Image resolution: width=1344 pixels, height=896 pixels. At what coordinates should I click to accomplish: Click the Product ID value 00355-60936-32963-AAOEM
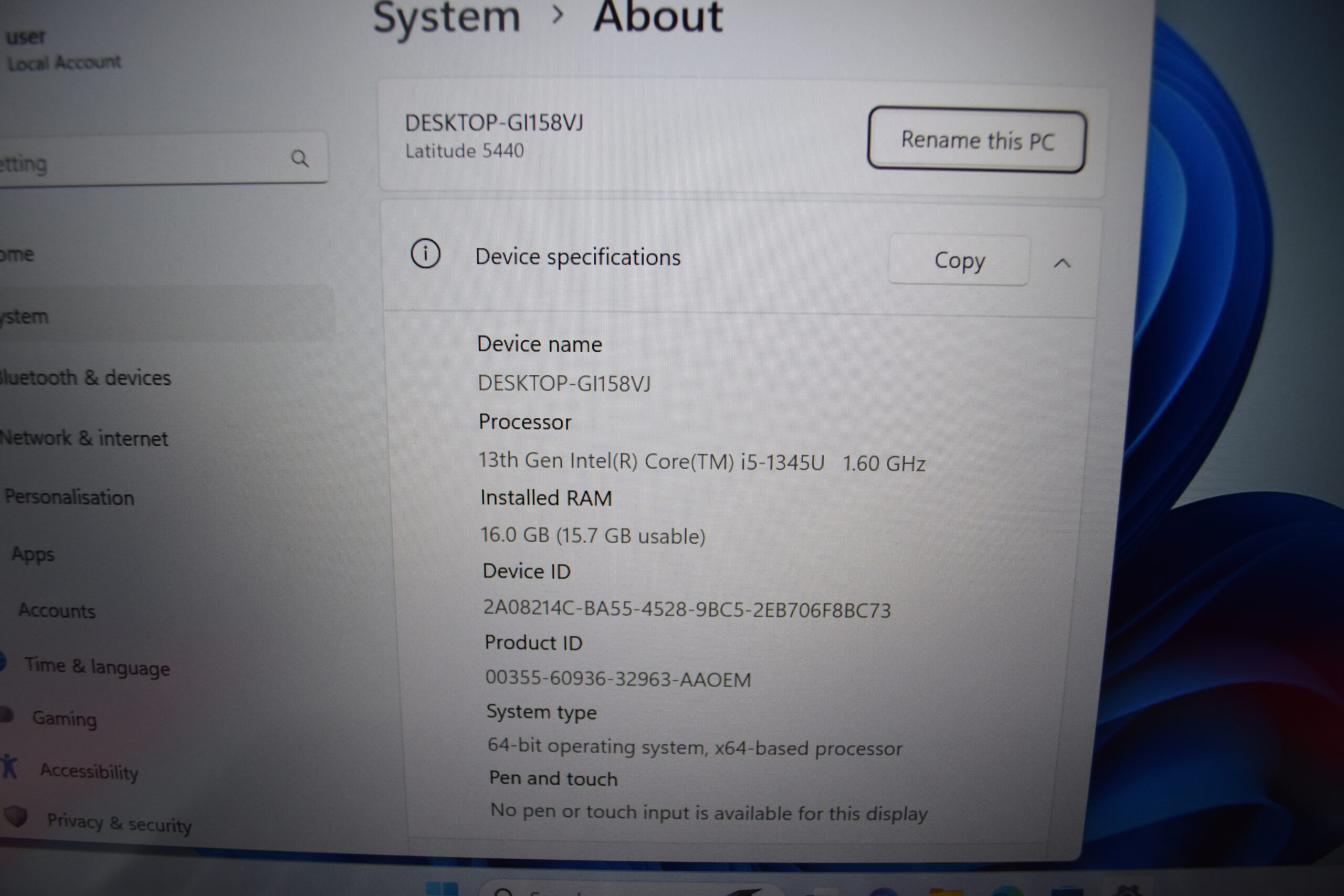[x=618, y=679]
